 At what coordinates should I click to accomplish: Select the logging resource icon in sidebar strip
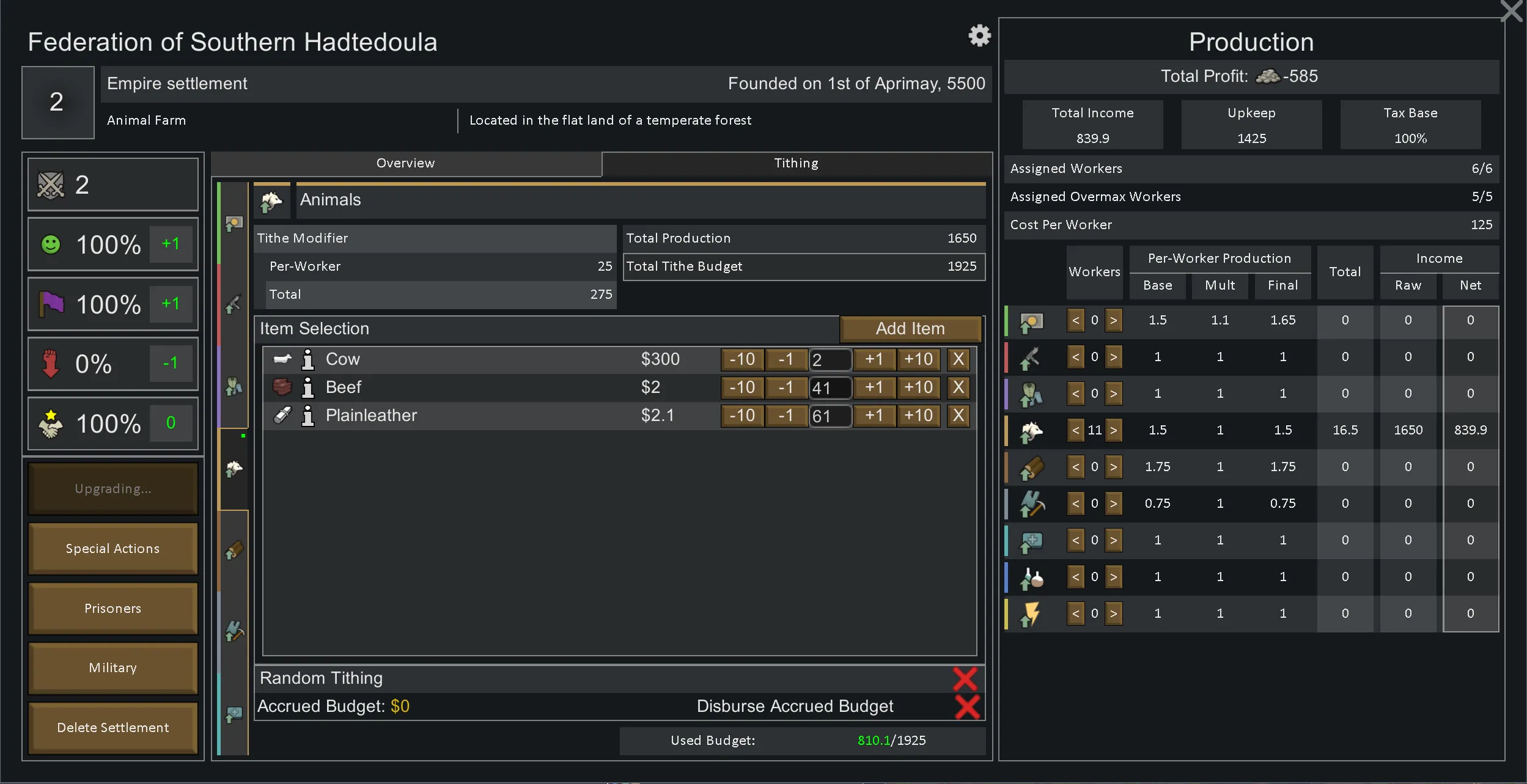pos(234,551)
